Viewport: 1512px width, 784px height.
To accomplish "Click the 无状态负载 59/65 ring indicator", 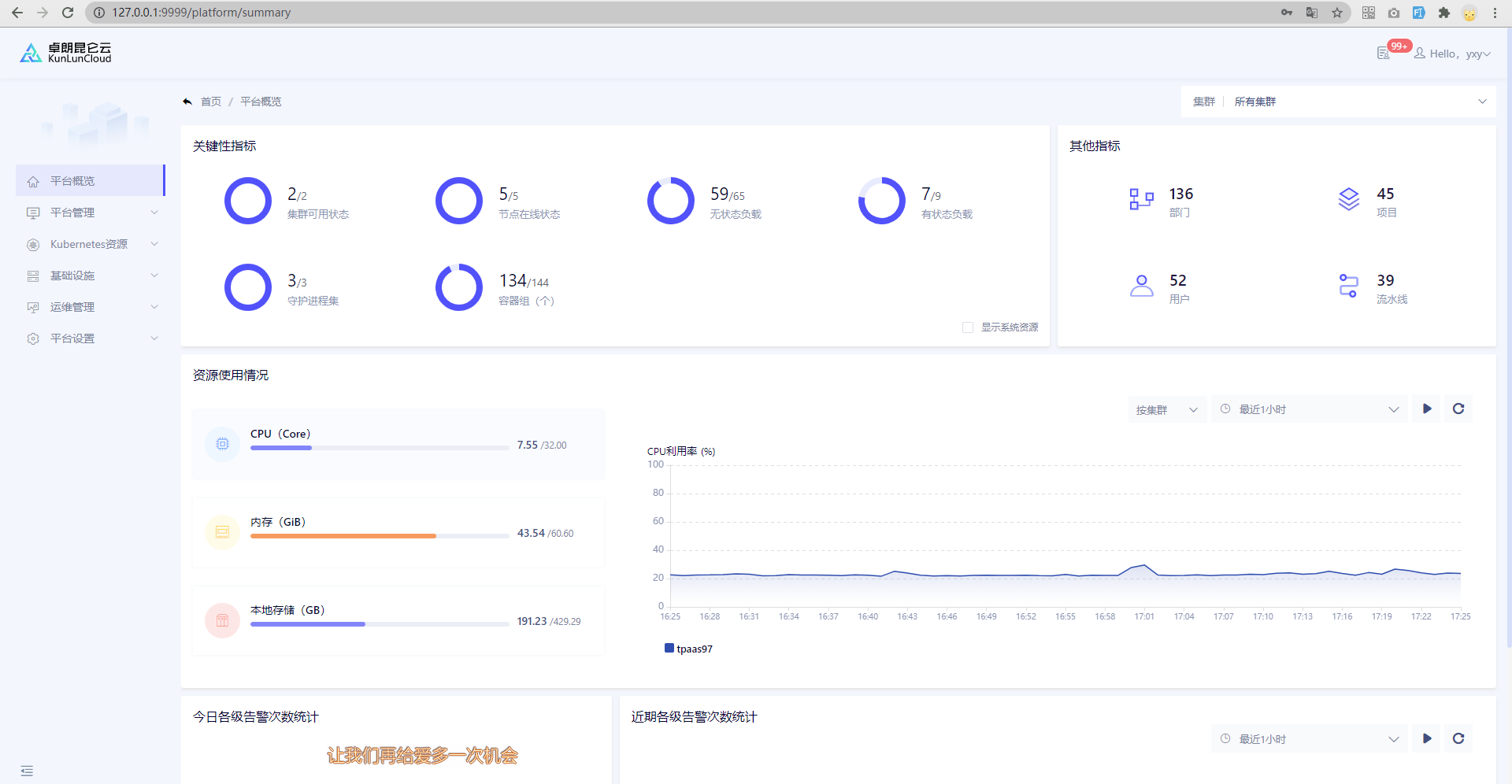I will [x=671, y=201].
